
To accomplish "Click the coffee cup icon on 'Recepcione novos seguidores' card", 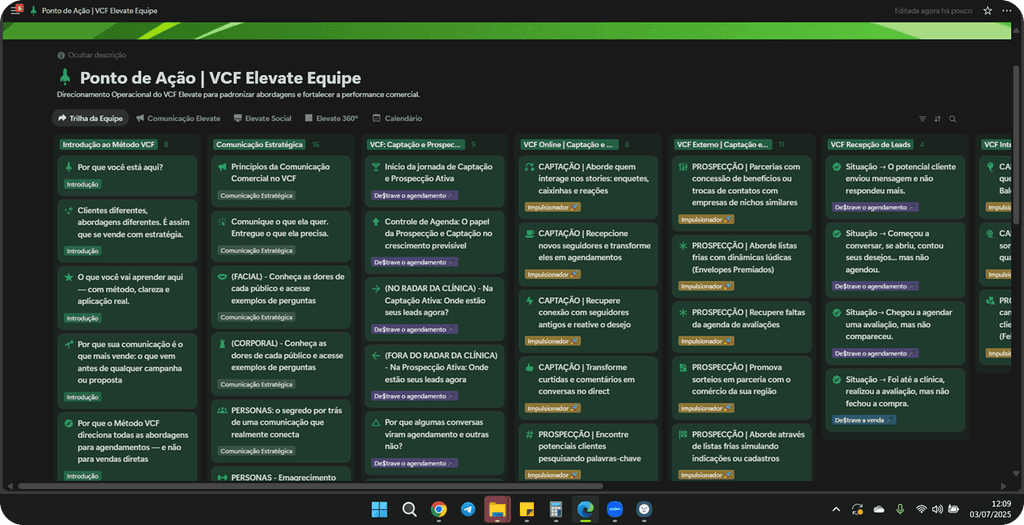I will pyautogui.click(x=530, y=234).
